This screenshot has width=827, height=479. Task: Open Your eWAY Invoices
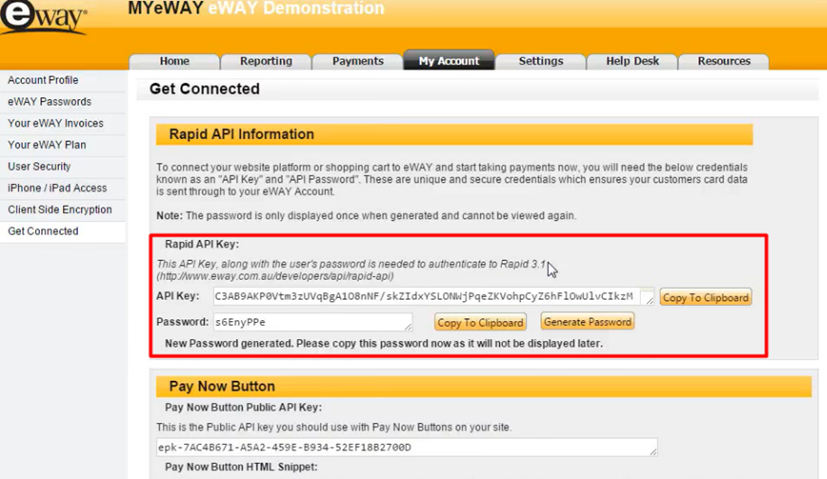point(63,123)
